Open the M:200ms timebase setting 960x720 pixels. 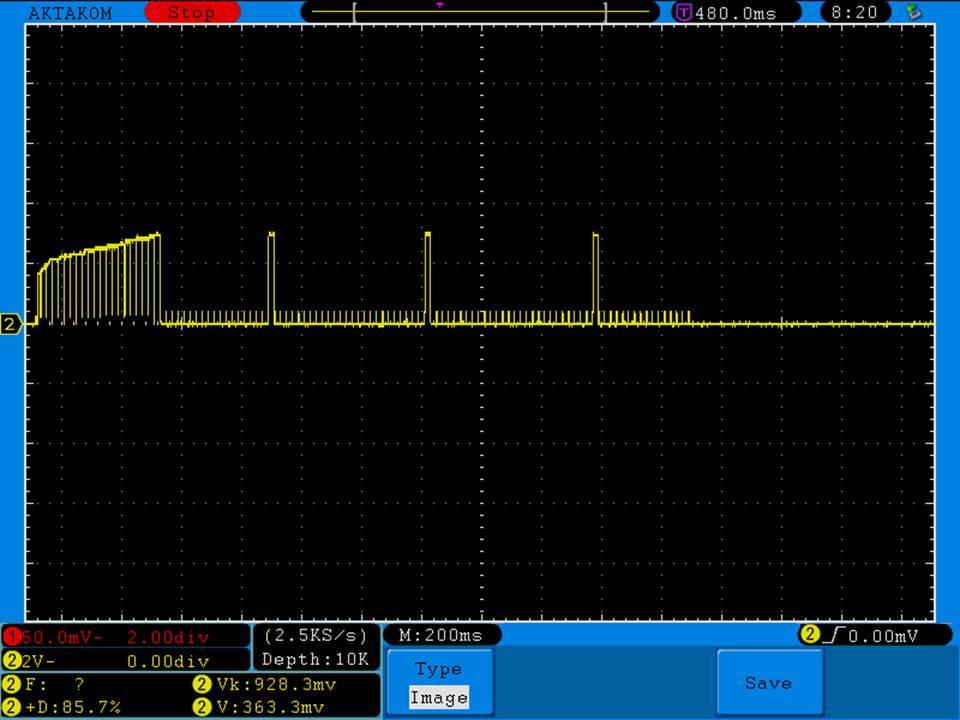coord(440,636)
